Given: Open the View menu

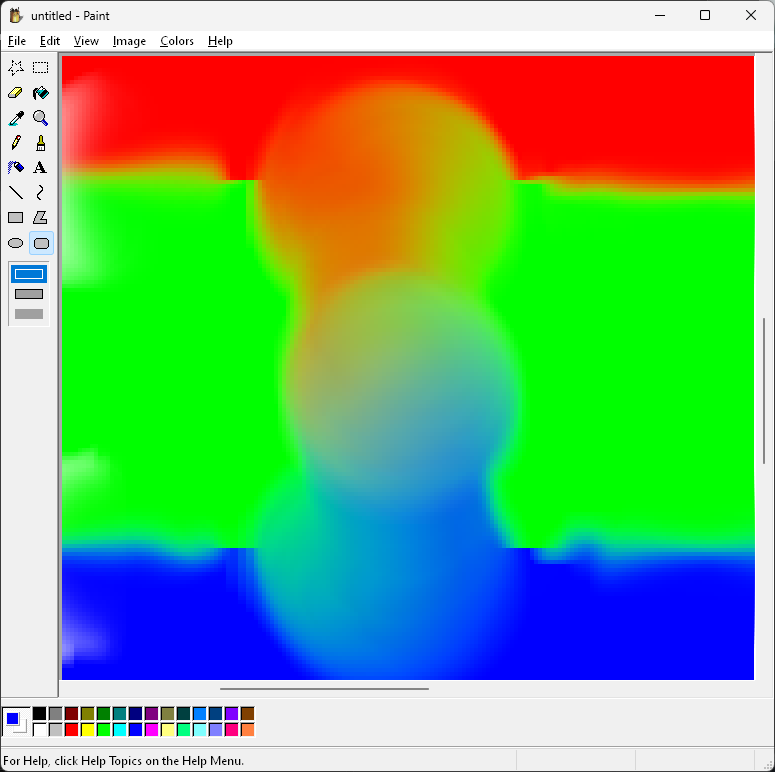Looking at the screenshot, I should point(86,41).
